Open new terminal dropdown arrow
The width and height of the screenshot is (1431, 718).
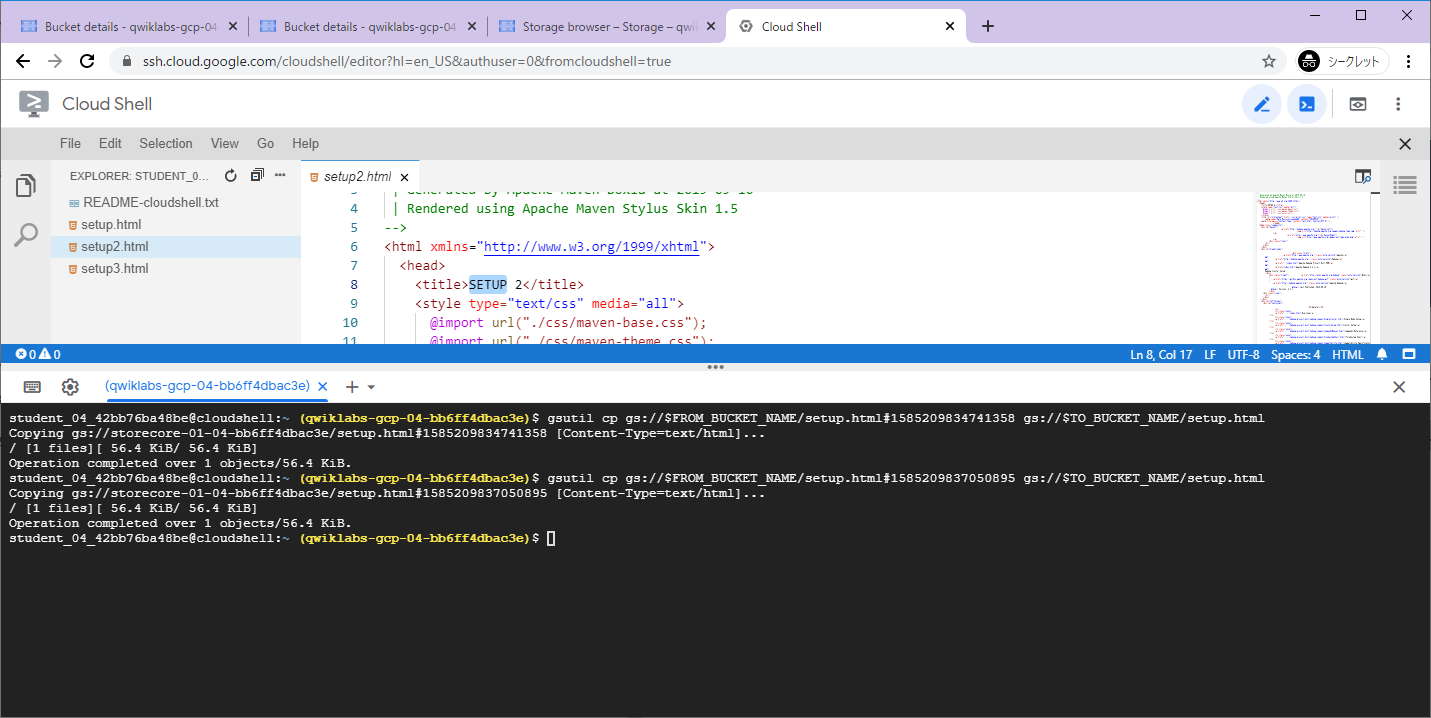click(x=371, y=387)
